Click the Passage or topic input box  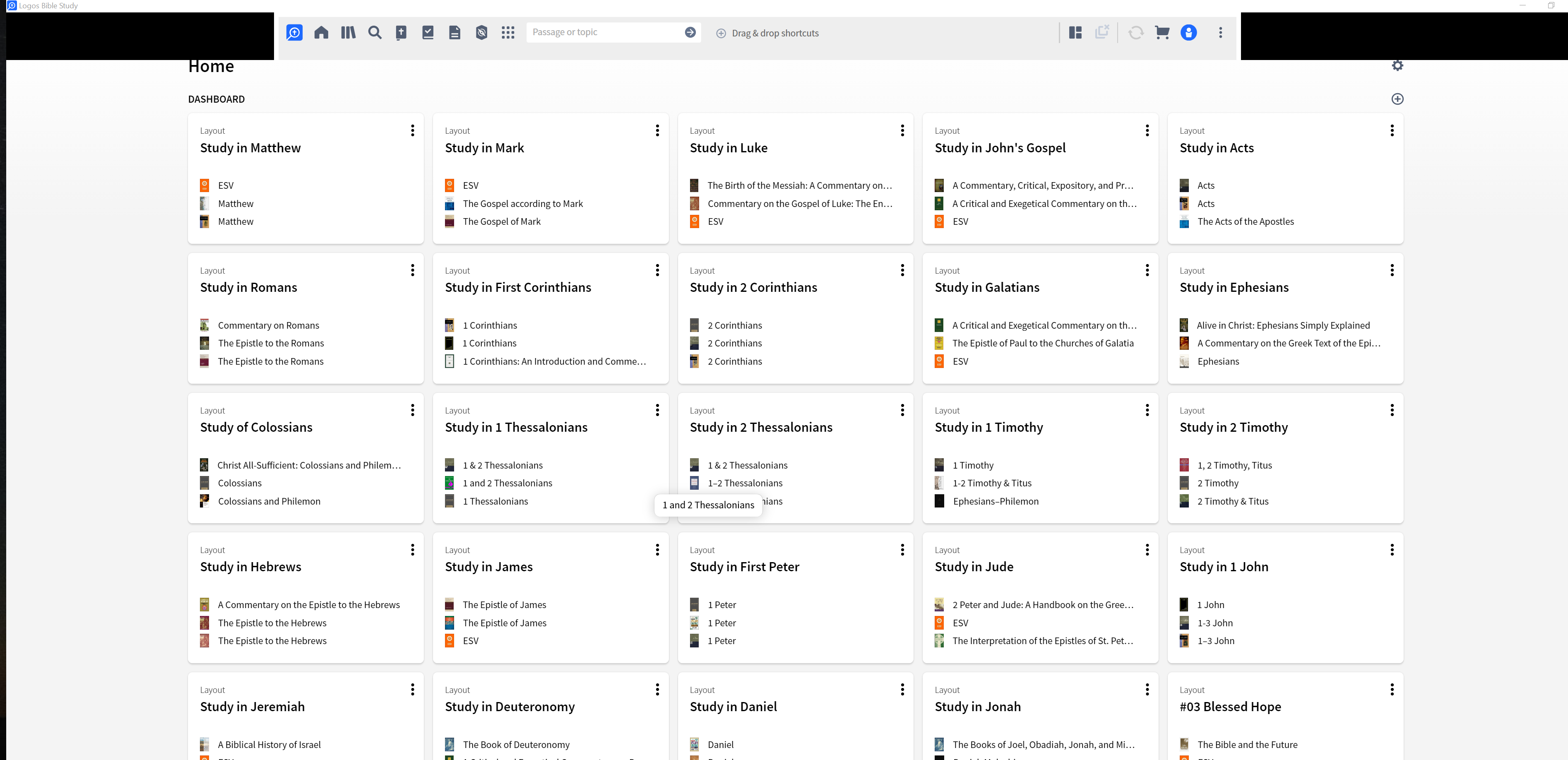pos(603,33)
